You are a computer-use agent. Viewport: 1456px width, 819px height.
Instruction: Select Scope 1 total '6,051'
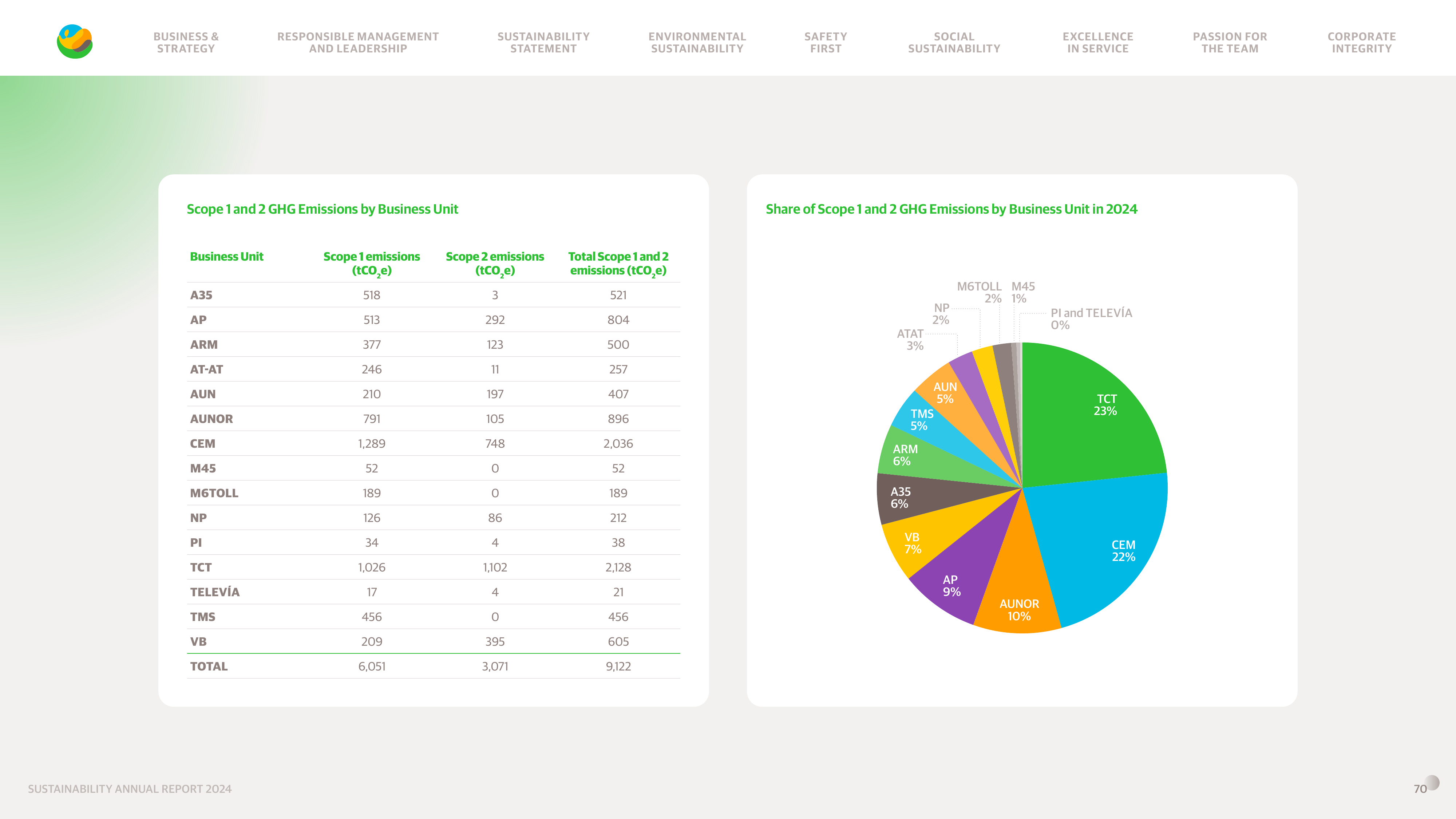[x=371, y=666]
